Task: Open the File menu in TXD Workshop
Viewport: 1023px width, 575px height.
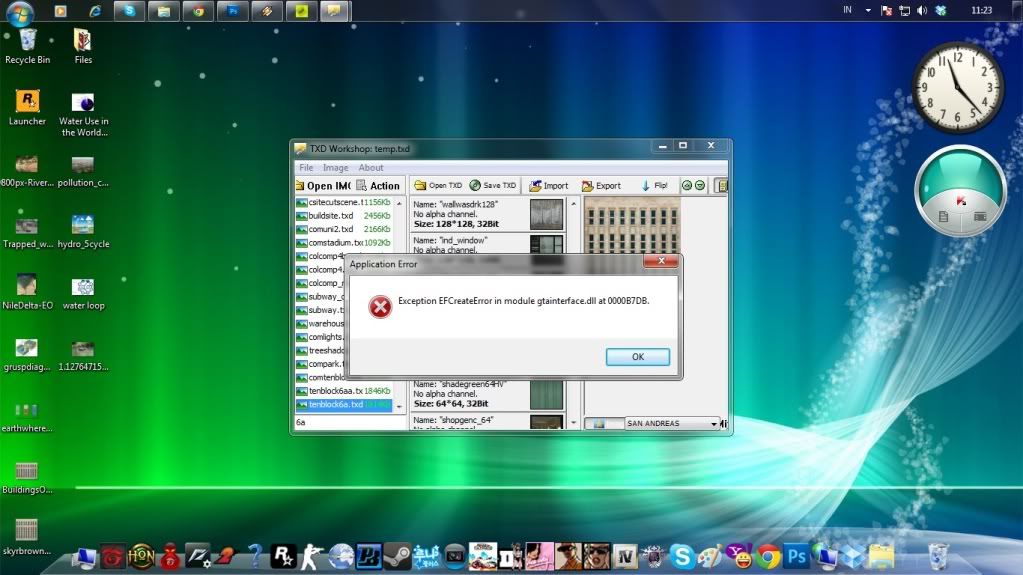Action: [x=306, y=168]
